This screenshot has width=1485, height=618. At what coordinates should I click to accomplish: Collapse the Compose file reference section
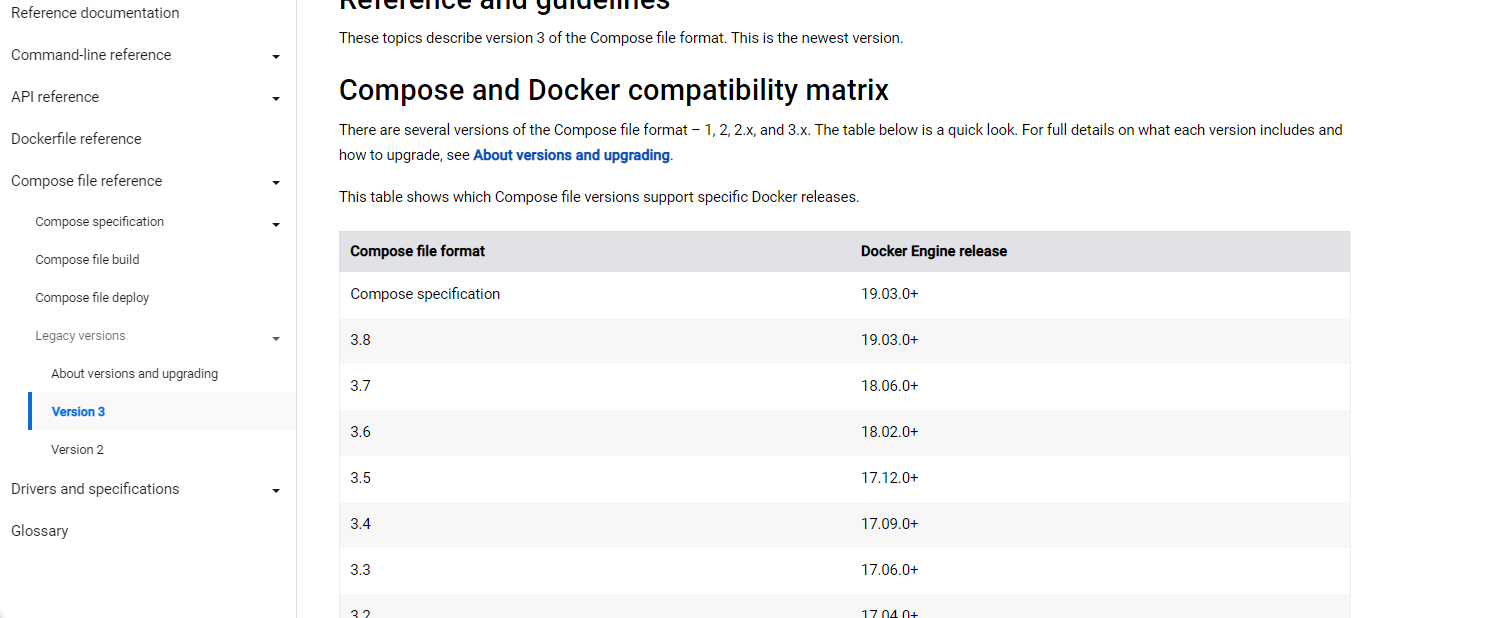(275, 182)
